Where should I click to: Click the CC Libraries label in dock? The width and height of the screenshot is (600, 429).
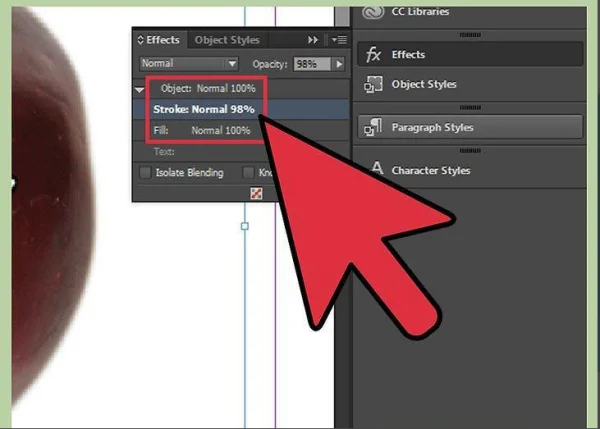pos(420,11)
